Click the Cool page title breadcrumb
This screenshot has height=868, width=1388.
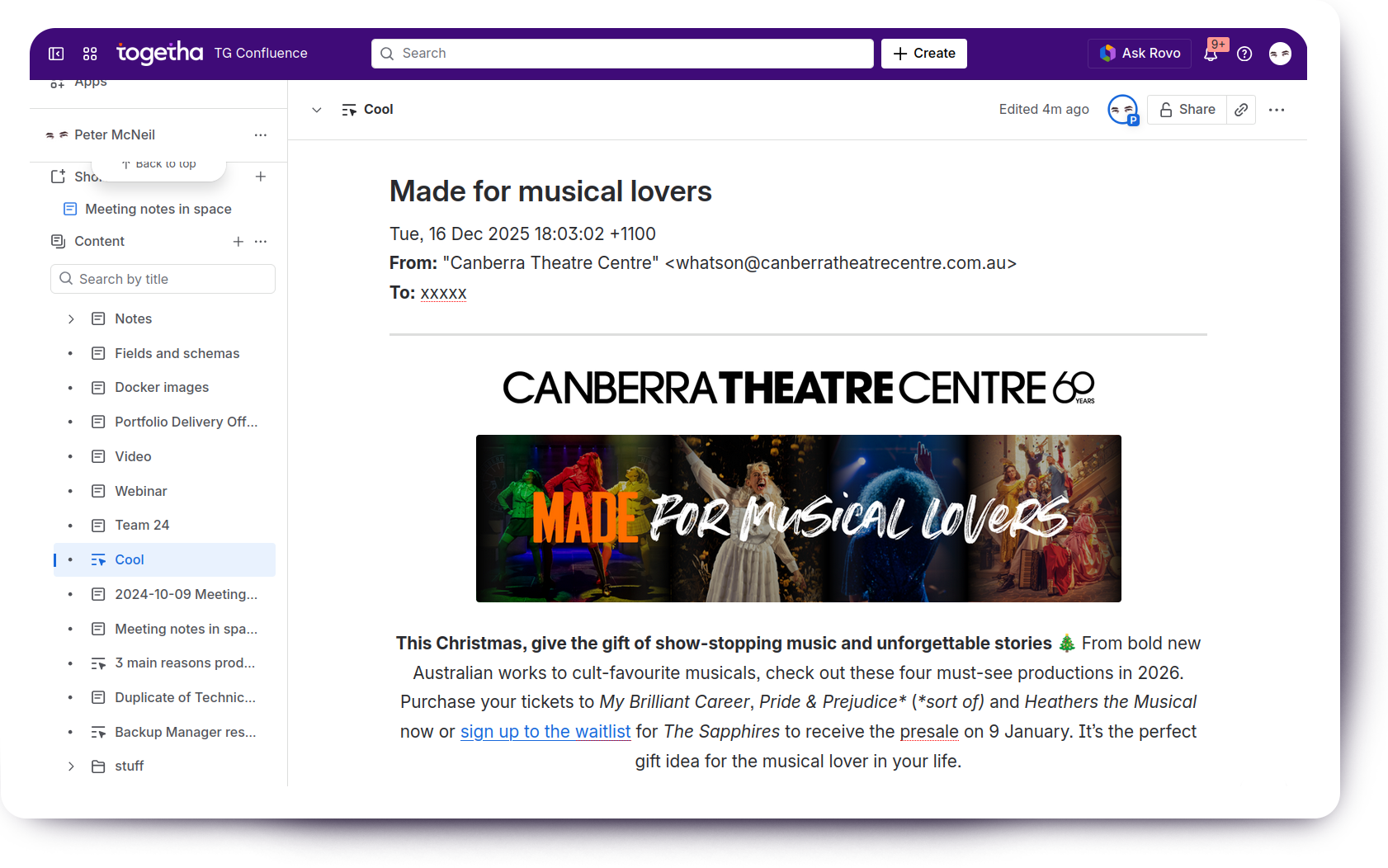[378, 109]
